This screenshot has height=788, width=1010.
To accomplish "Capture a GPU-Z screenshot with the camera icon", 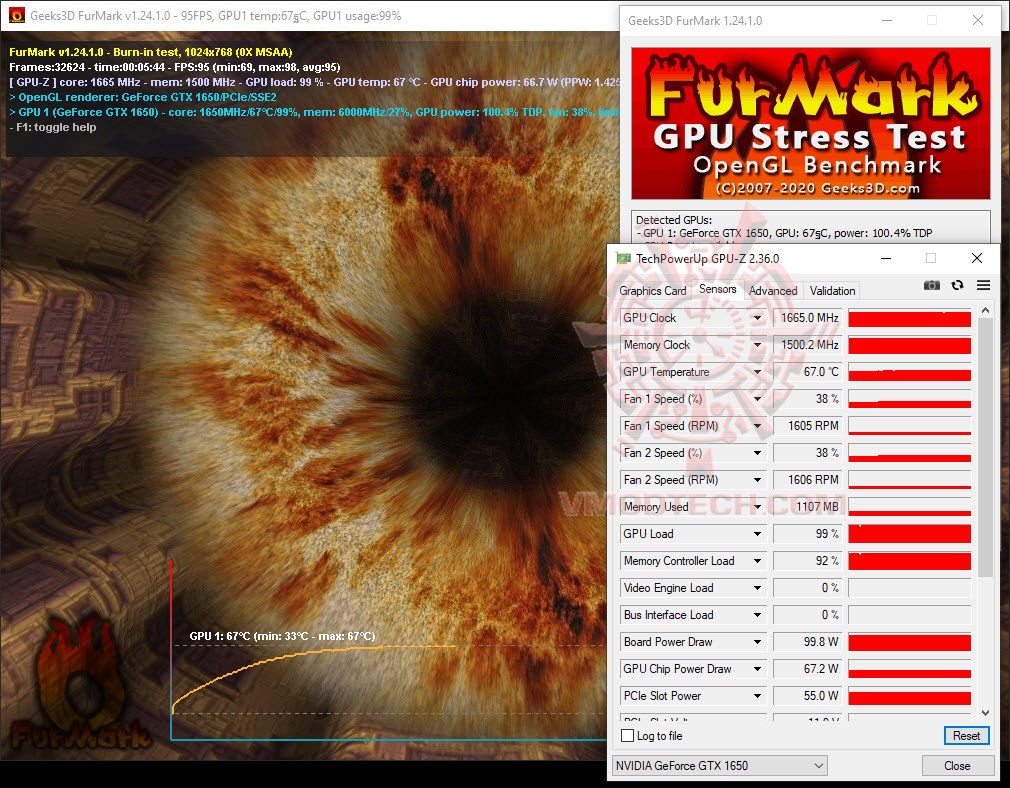I will click(931, 285).
